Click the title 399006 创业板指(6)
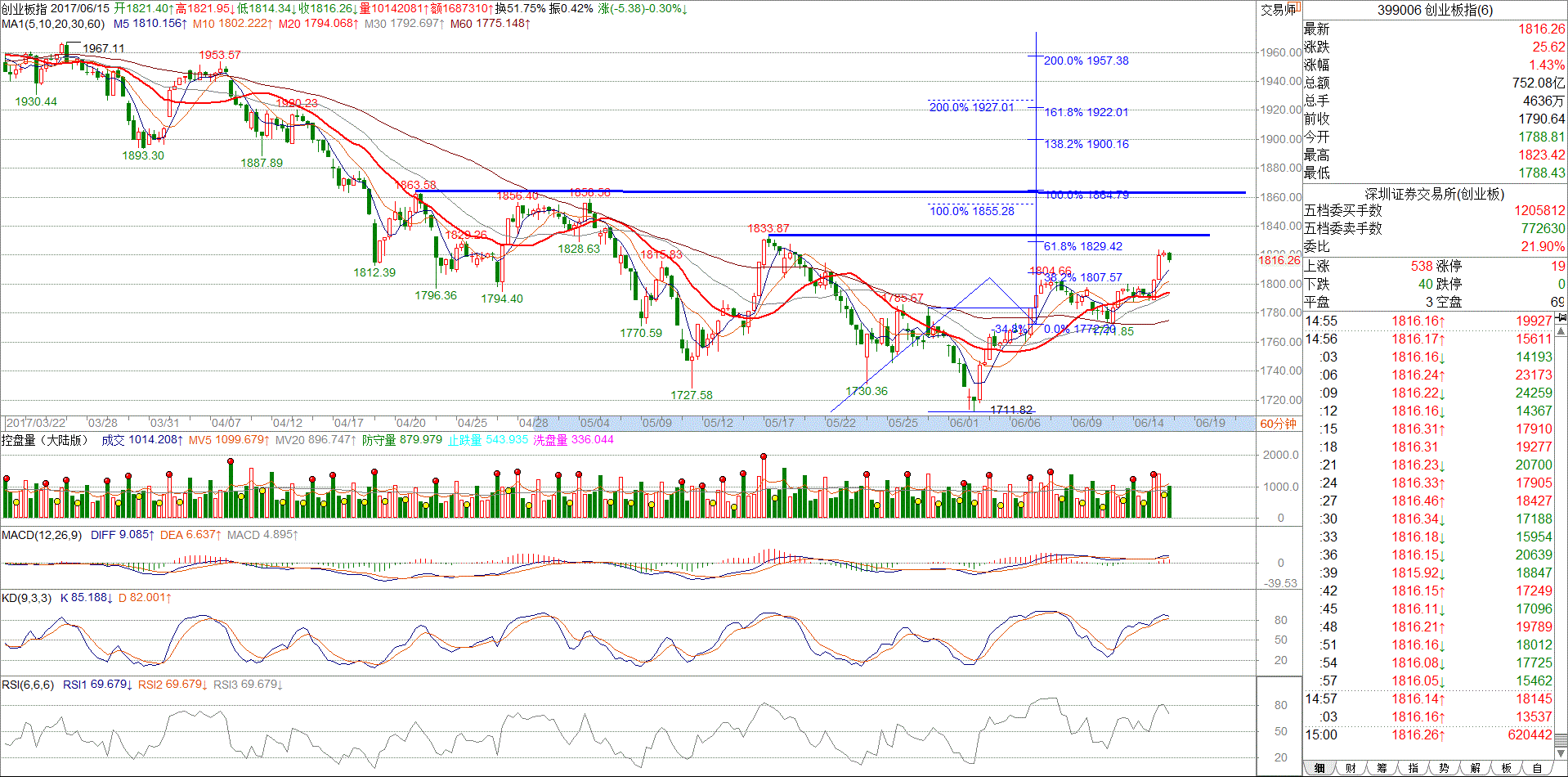 click(1435, 10)
